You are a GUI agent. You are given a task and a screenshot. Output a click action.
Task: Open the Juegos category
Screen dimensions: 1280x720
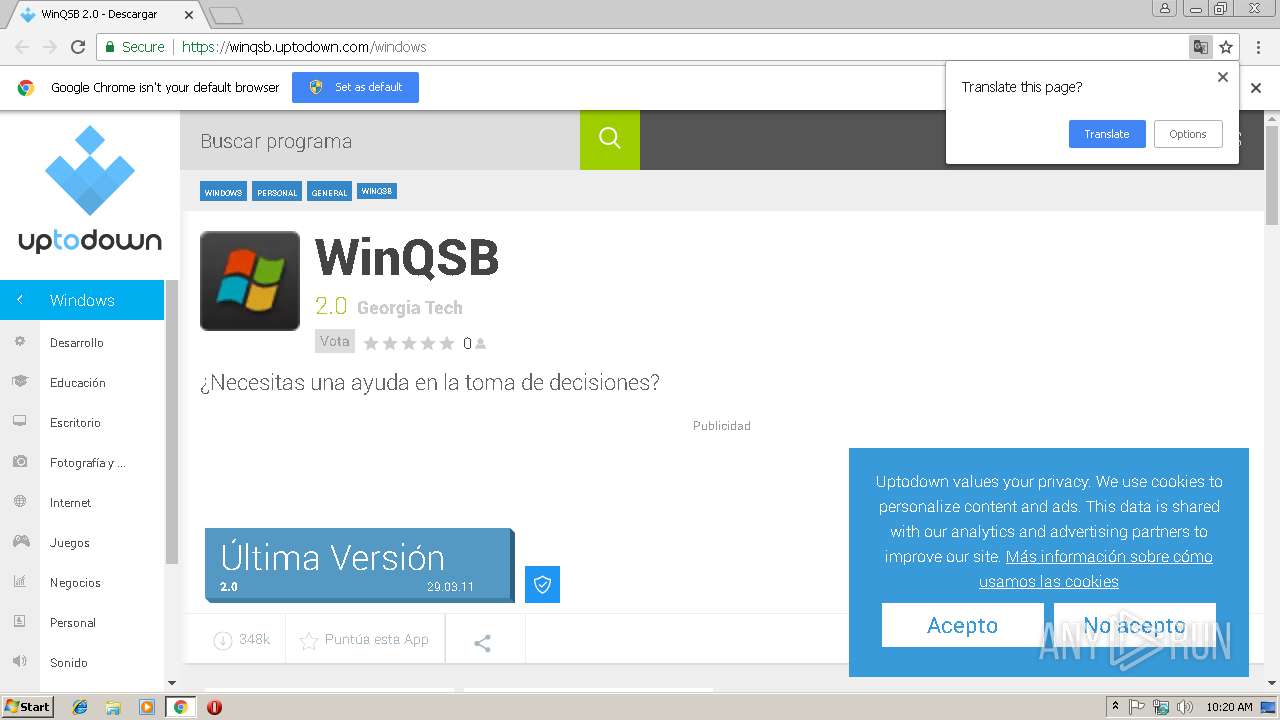point(70,542)
